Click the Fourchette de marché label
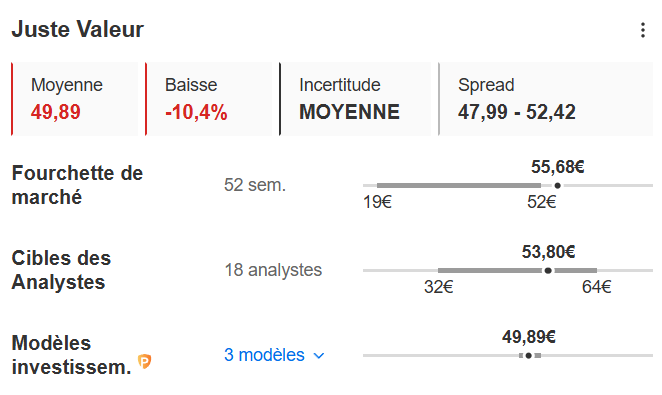The width and height of the screenshot is (662, 395). click(x=77, y=185)
